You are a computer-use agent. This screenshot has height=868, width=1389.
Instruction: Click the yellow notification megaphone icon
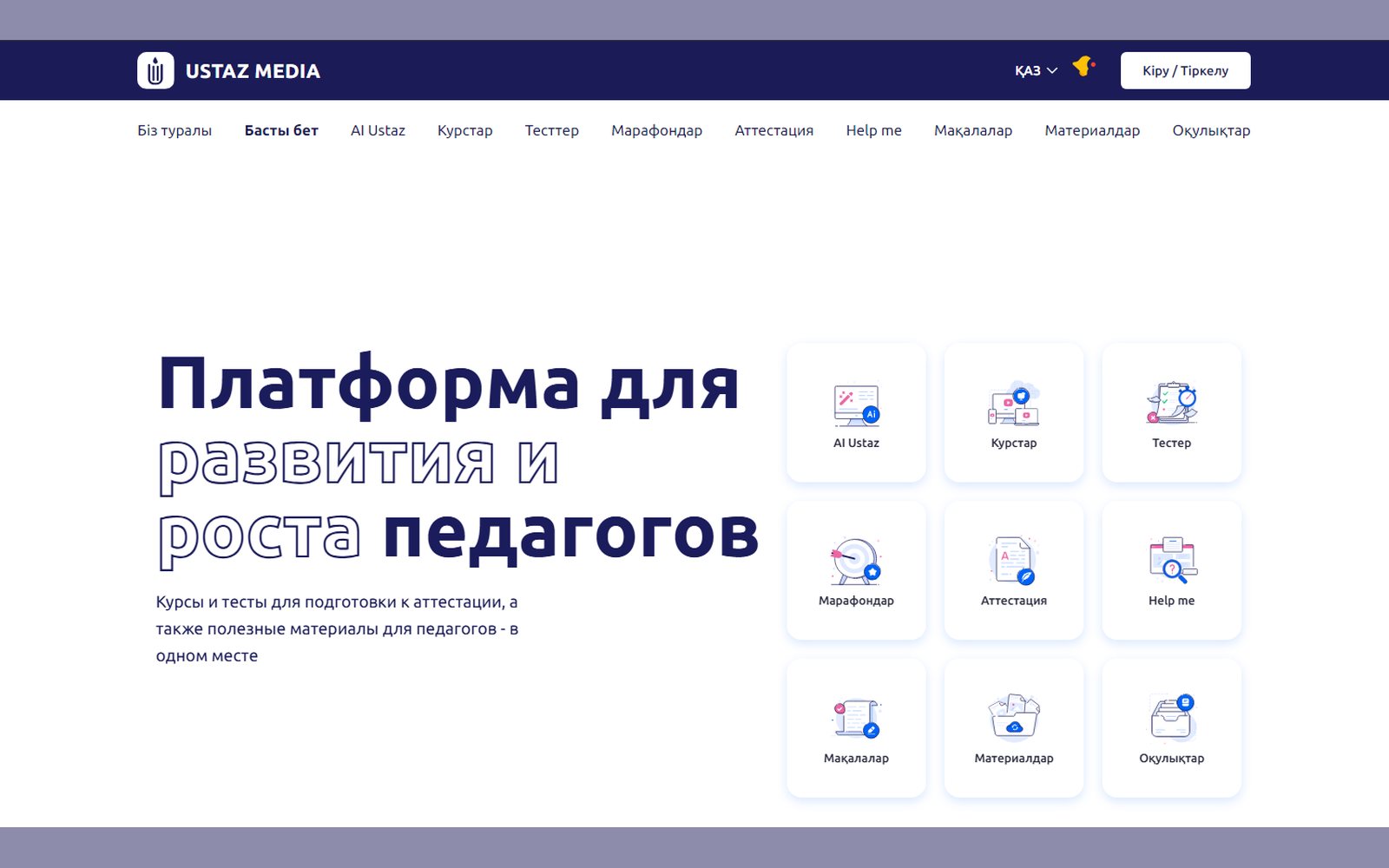pyautogui.click(x=1083, y=66)
